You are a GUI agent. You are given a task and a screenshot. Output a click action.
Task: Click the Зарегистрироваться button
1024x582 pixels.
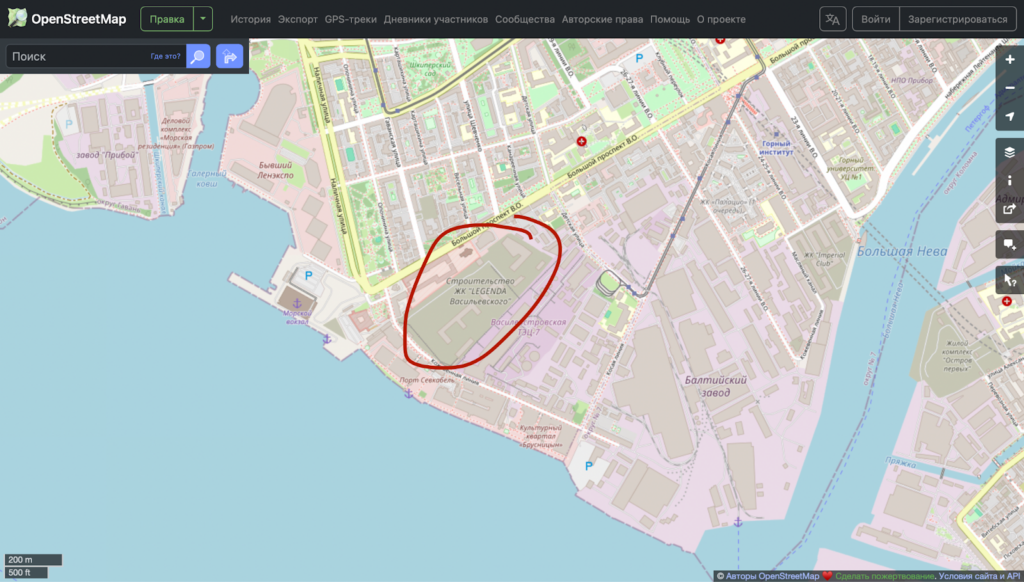click(x=957, y=19)
